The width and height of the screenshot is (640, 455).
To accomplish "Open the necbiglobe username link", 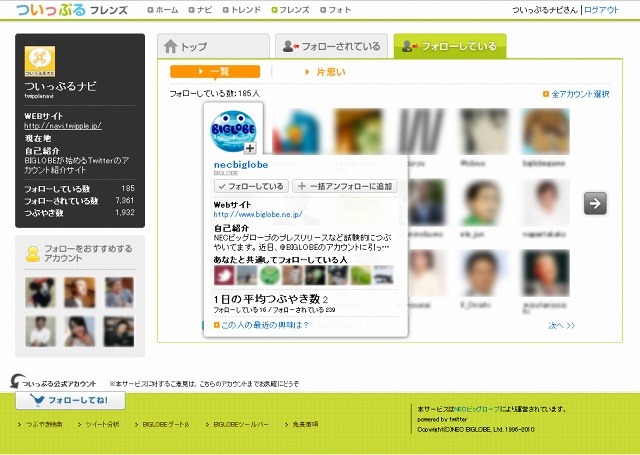I will (241, 165).
